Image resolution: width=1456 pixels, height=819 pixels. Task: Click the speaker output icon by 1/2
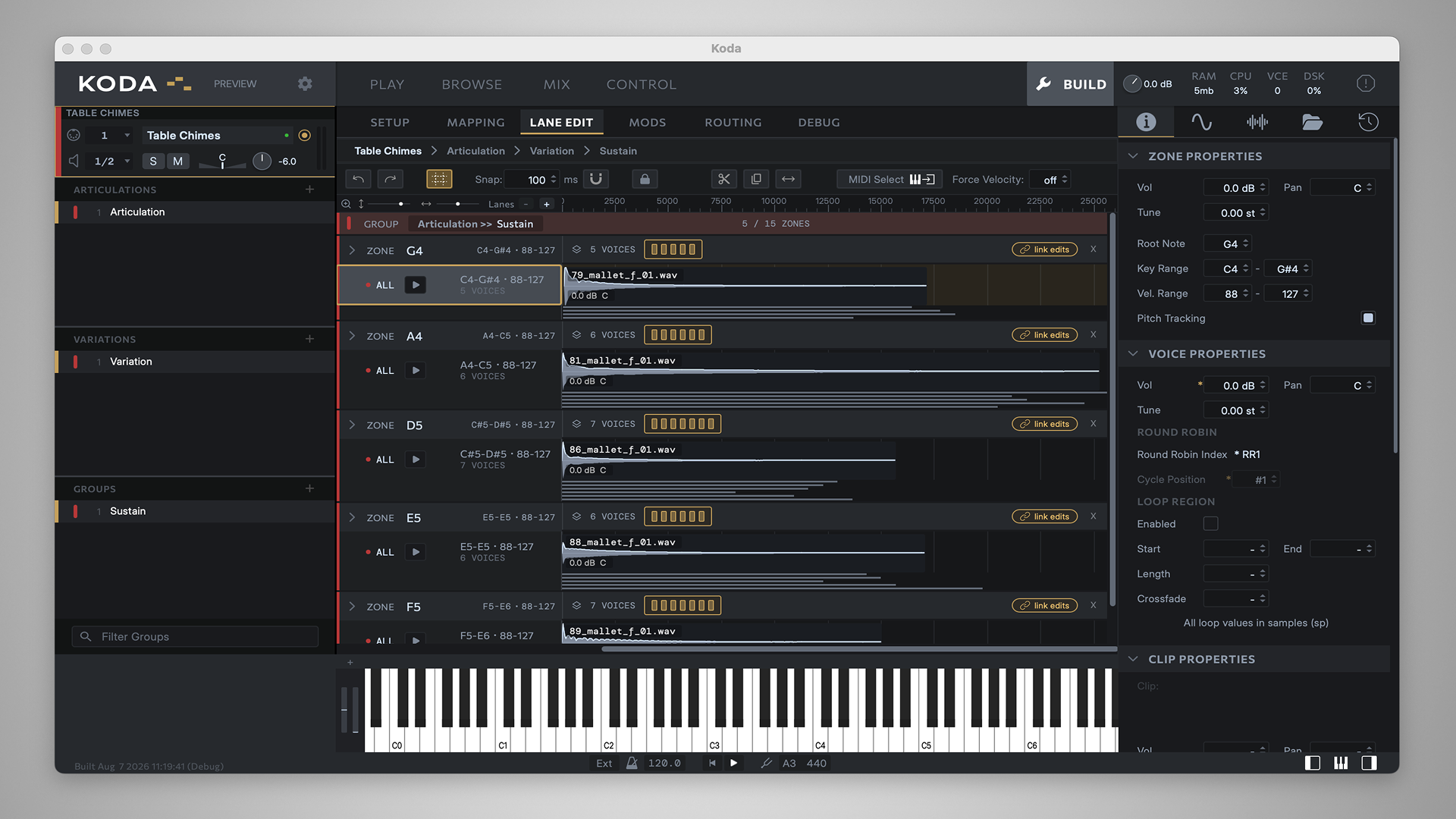tap(74, 161)
